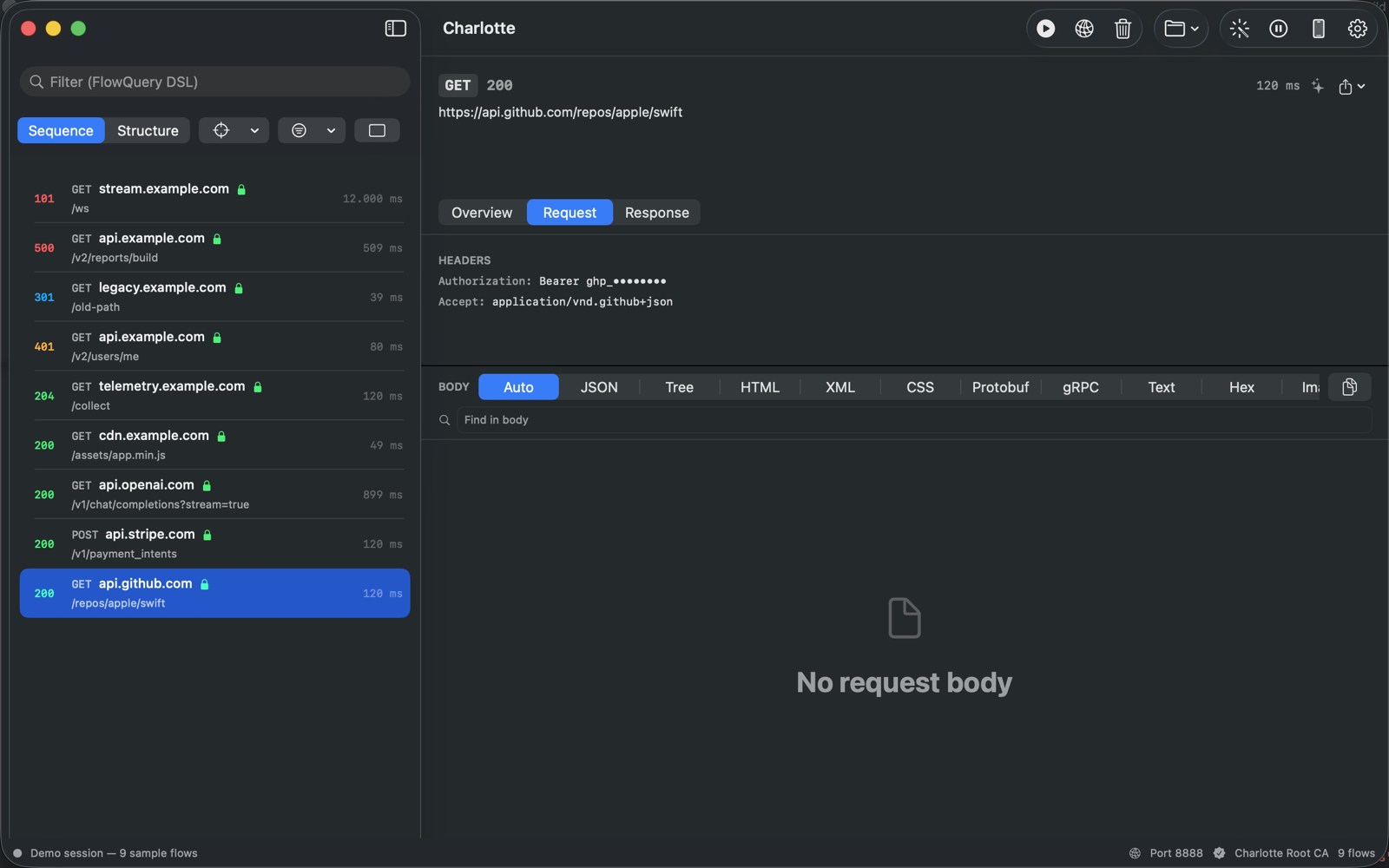Open the Response tab
Viewport: 1389px width, 868px height.
[x=657, y=213]
